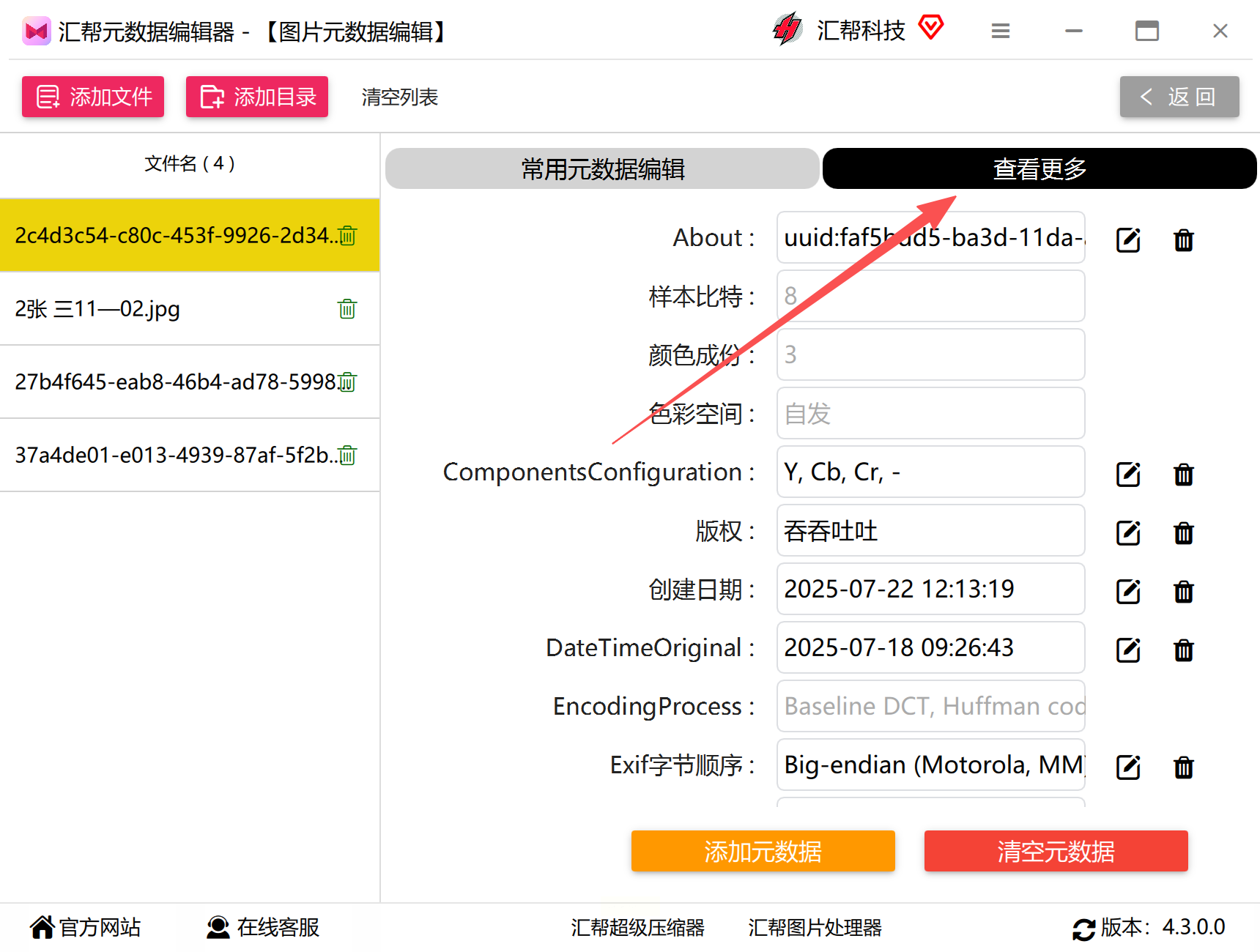
Task: Delete the About metadata entry
Action: [1184, 240]
